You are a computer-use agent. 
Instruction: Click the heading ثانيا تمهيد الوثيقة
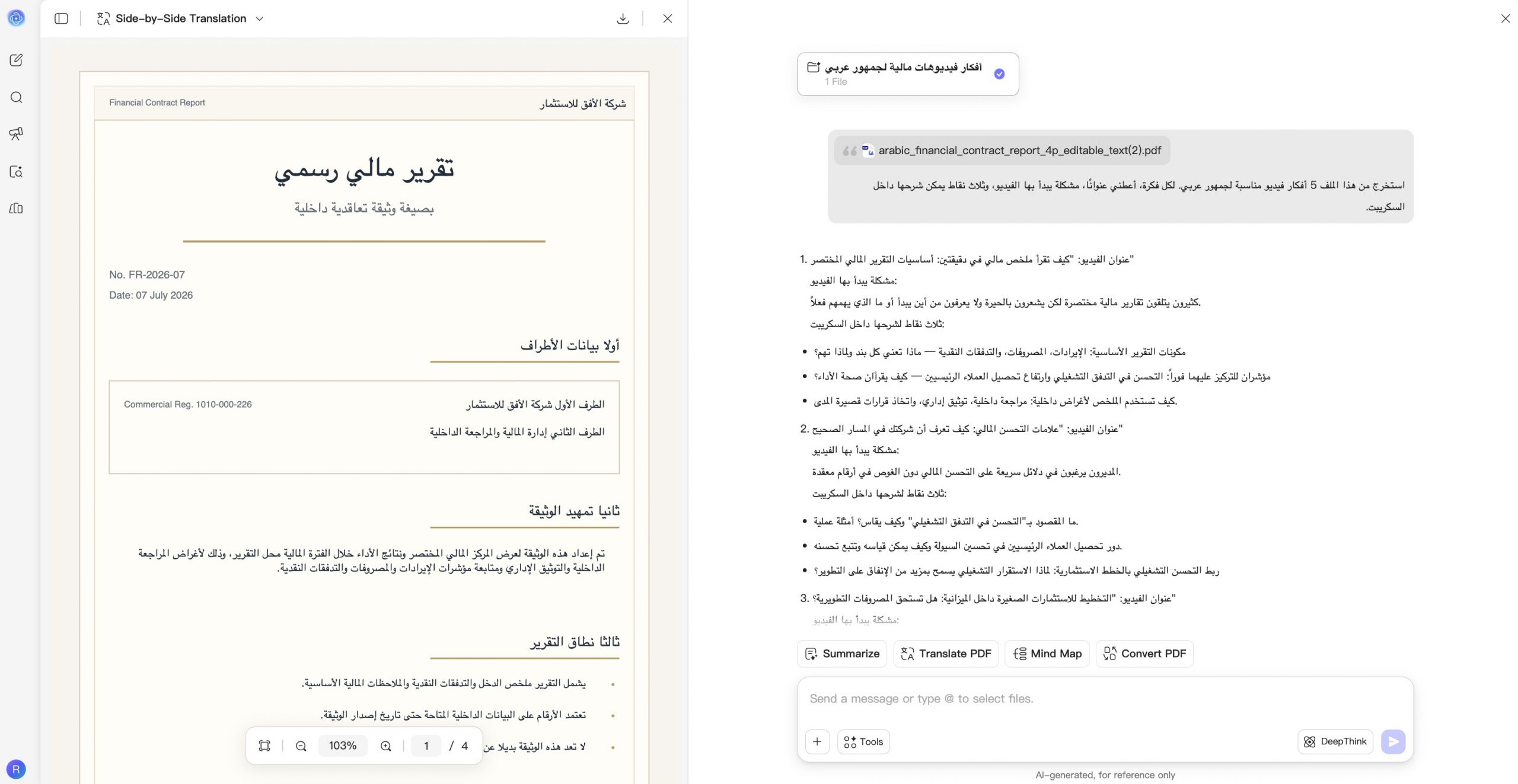point(574,510)
